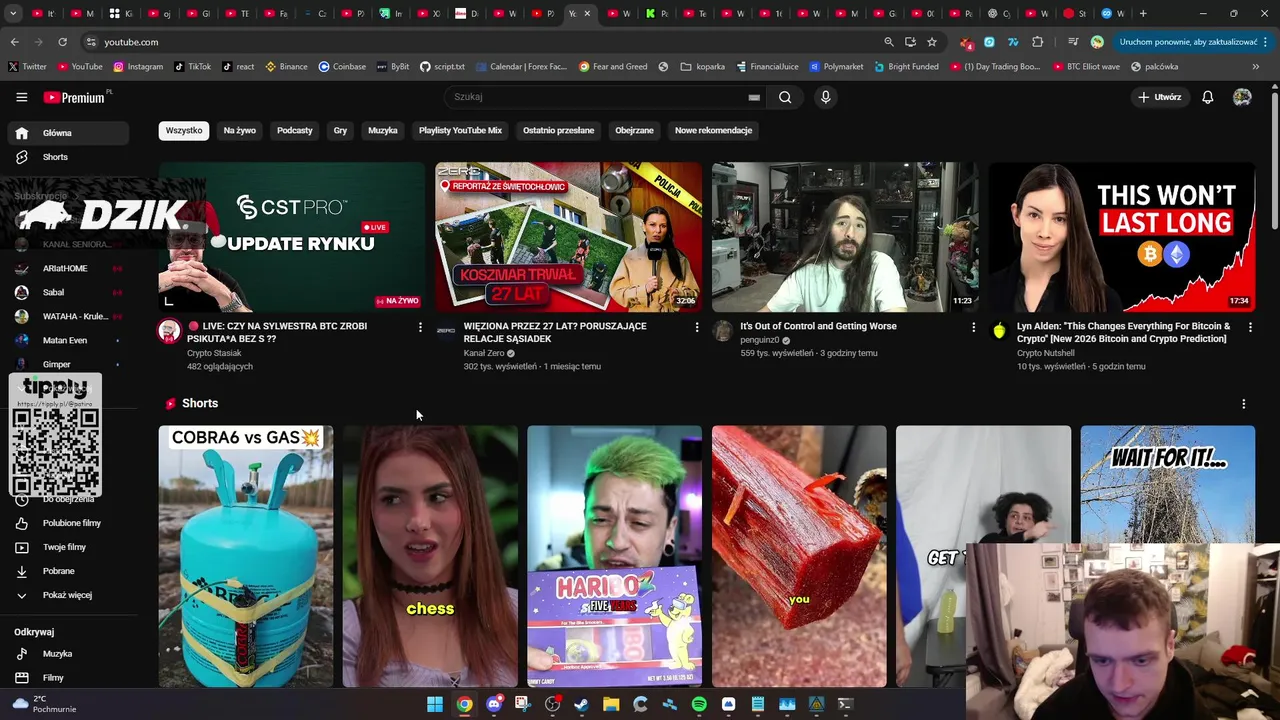
Task: Open Polubione filmy playlist
Action: [68, 523]
